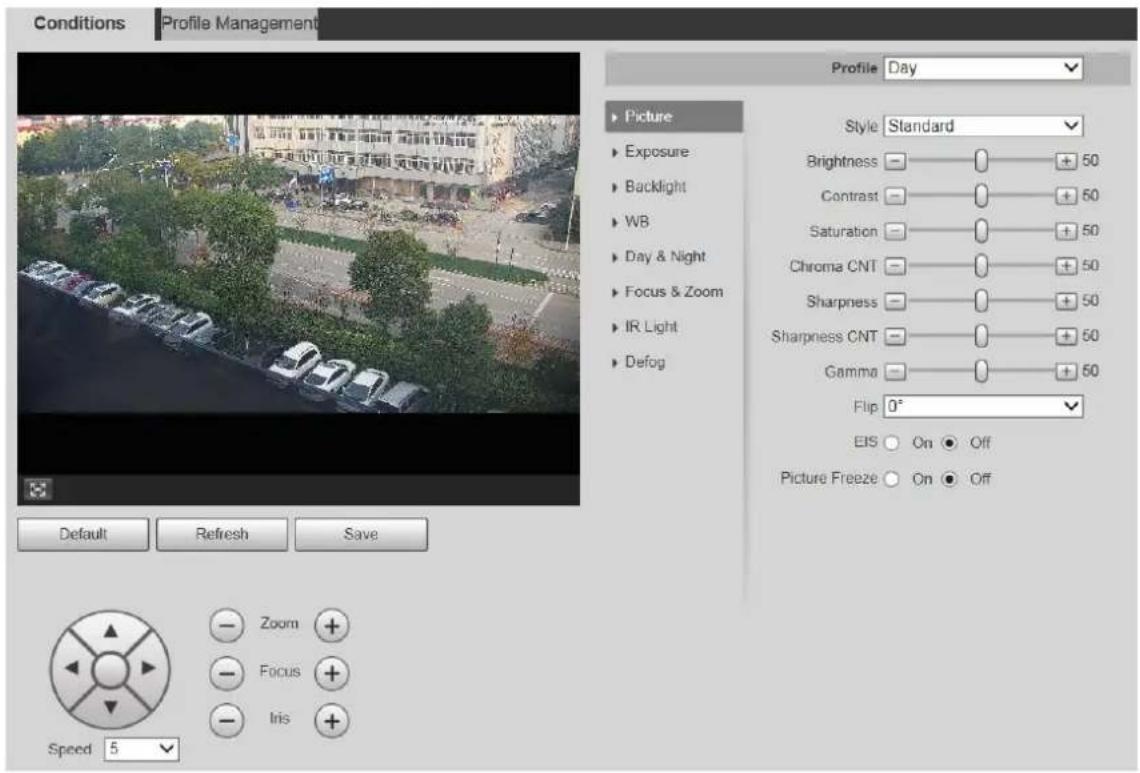
Task: Expand the Focus & Zoom section
Action: [673, 292]
